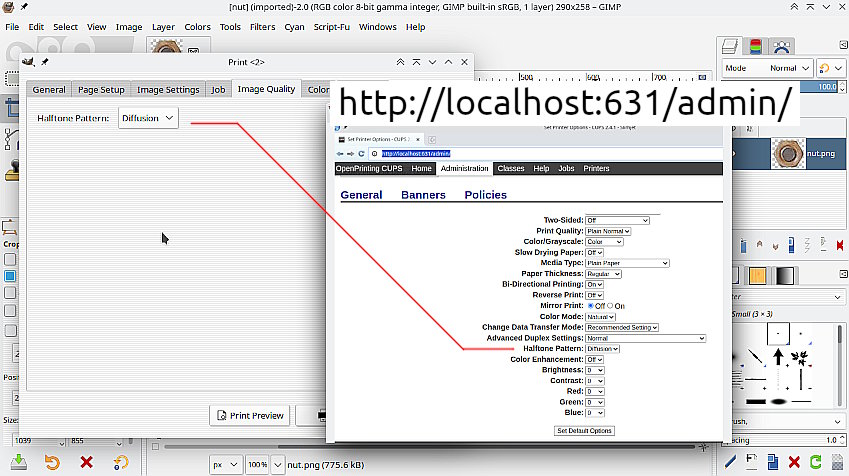The width and height of the screenshot is (849, 476).
Task: Uncheck the blue checked Crop option
Action: [10, 276]
